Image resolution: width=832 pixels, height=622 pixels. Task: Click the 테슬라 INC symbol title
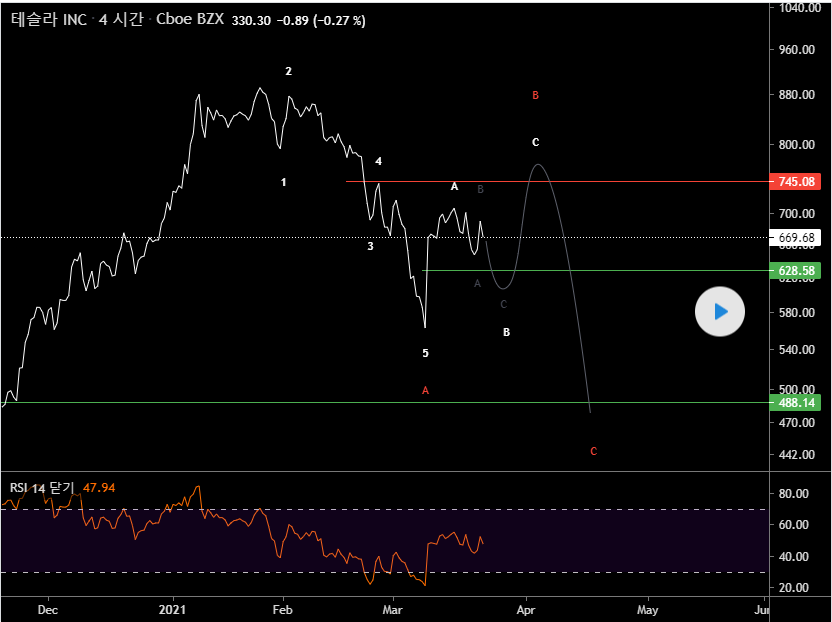(x=50, y=20)
